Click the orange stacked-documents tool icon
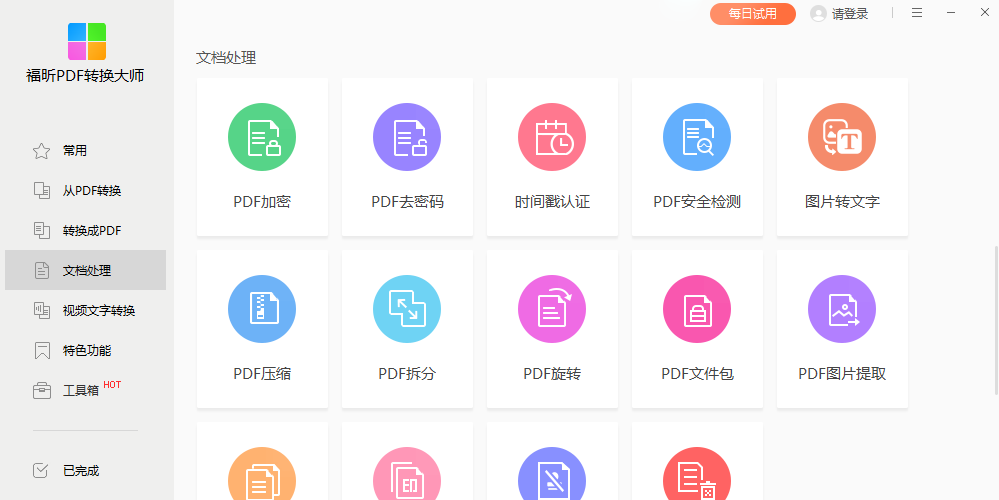 [x=262, y=473]
